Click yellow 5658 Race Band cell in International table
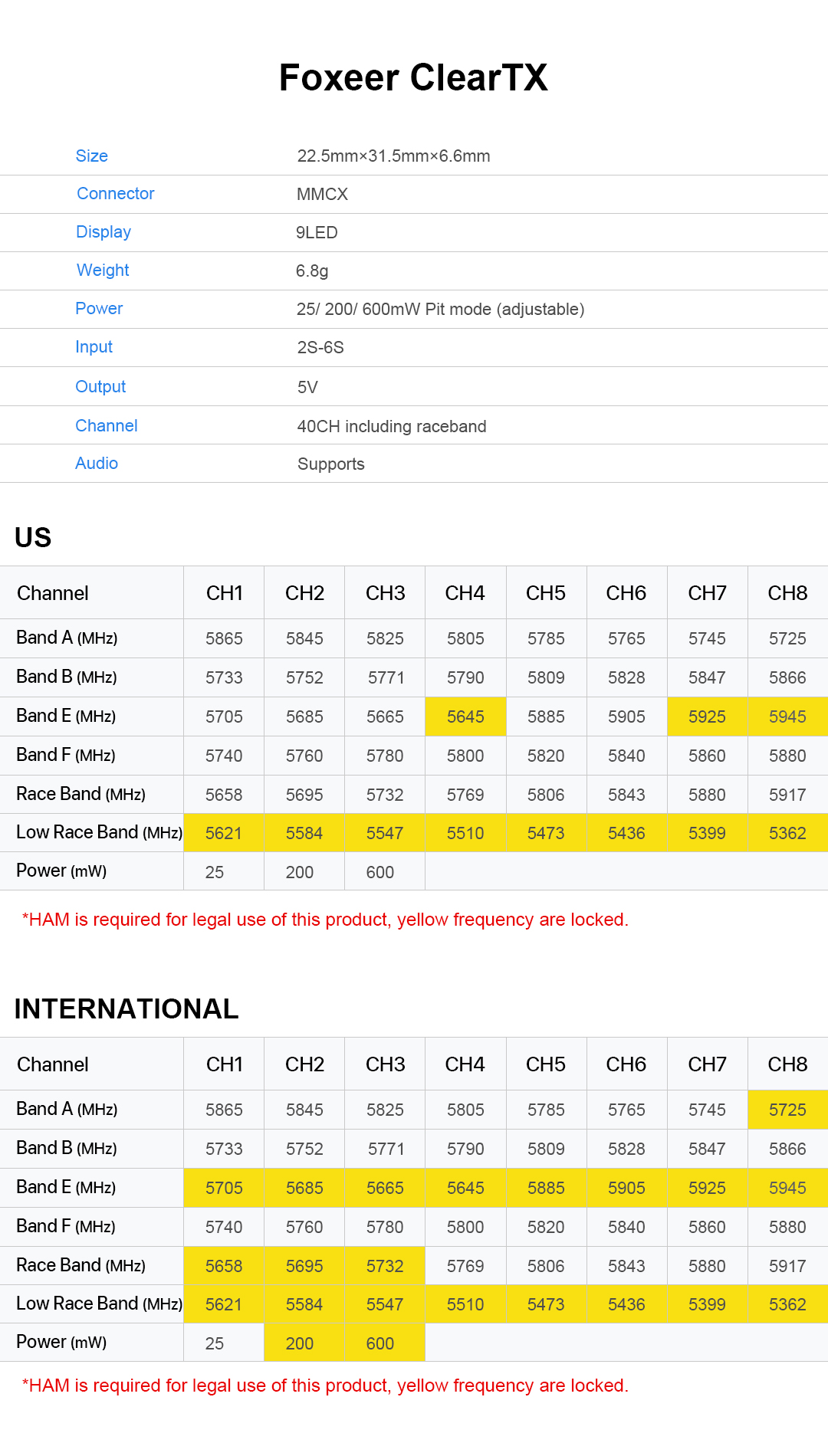The image size is (828, 1456). [224, 1266]
